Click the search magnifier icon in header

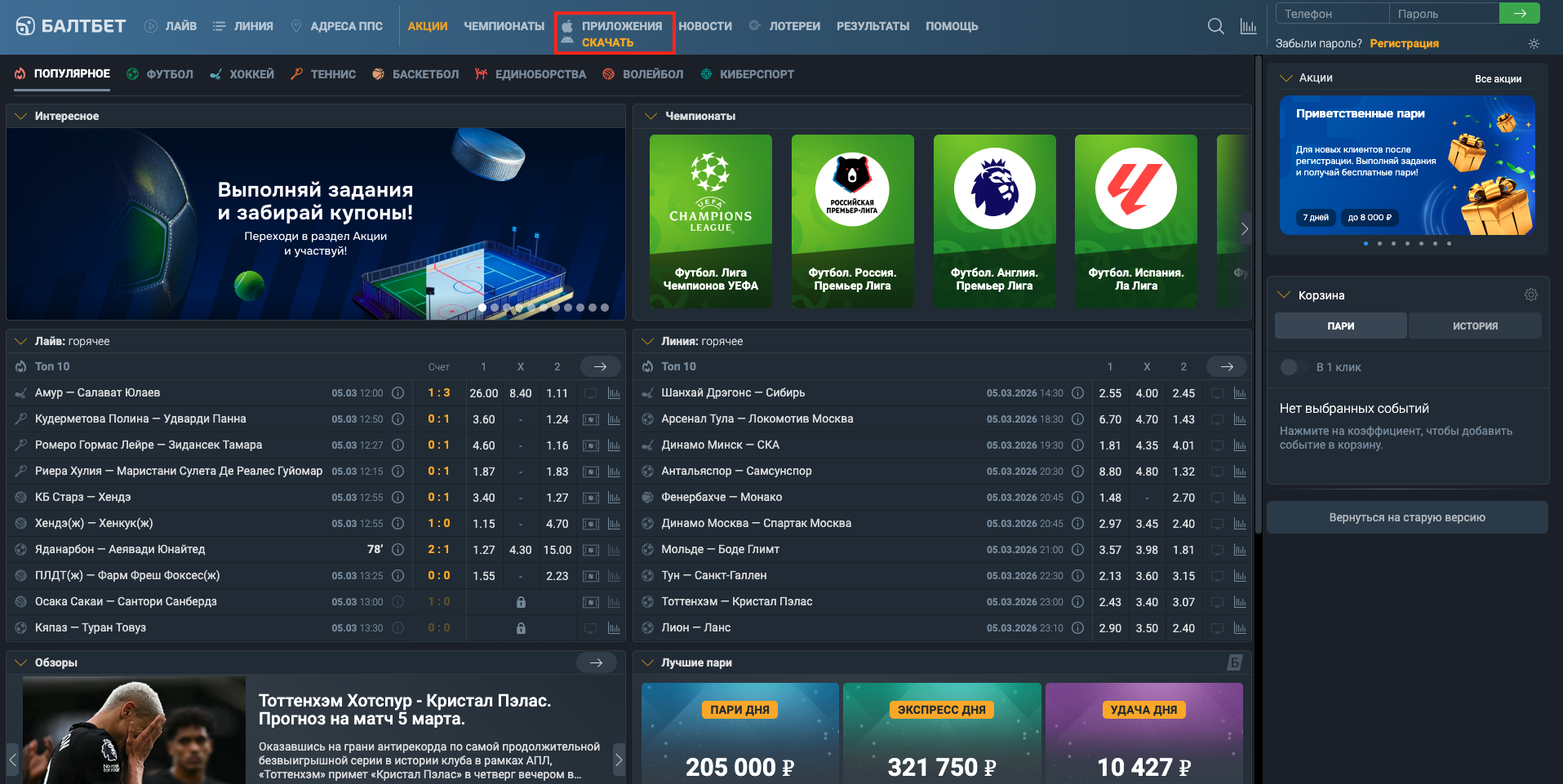pyautogui.click(x=1215, y=26)
